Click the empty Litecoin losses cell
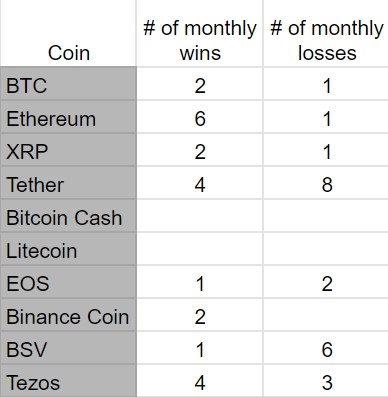388x397 pixels. point(326,249)
